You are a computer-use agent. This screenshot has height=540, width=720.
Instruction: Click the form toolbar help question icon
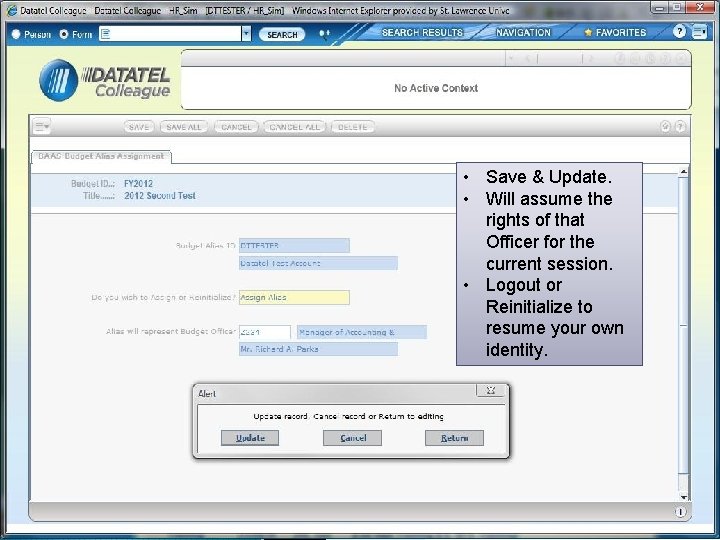coord(680,127)
